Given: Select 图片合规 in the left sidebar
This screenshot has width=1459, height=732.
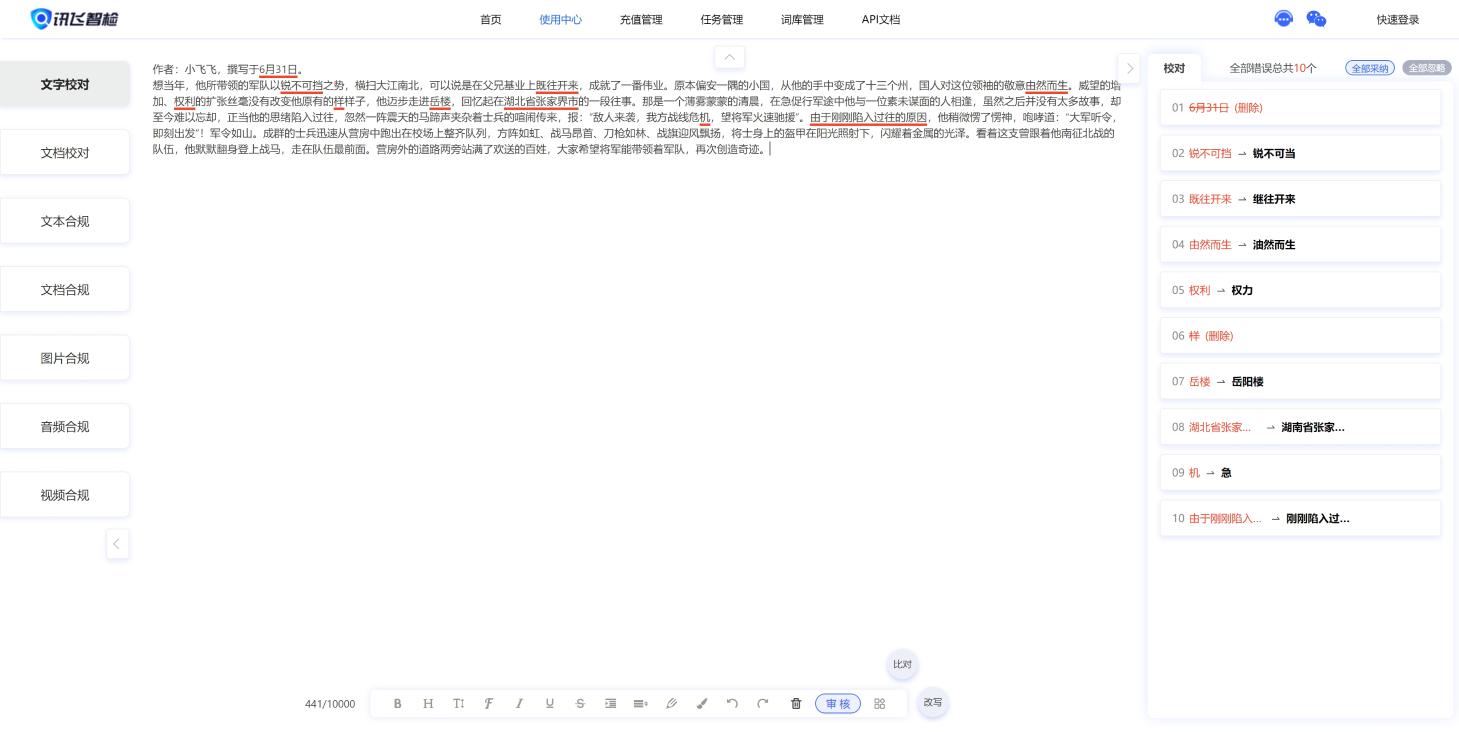Looking at the screenshot, I should [65, 358].
